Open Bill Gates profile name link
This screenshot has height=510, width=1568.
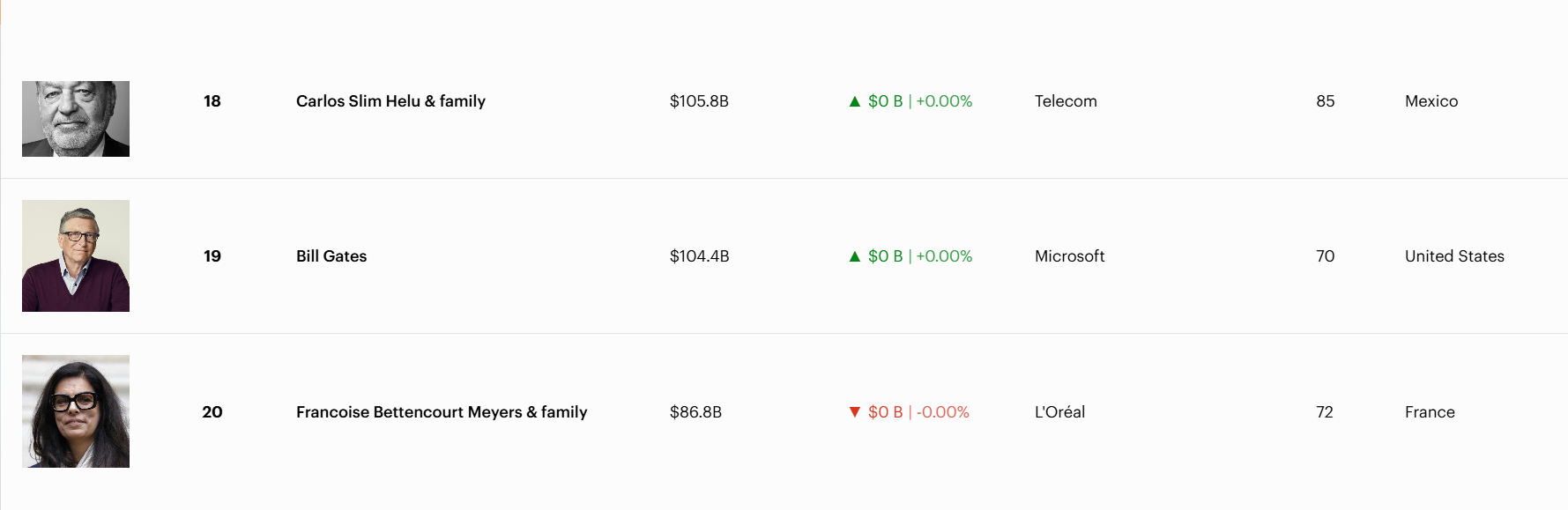click(x=331, y=256)
